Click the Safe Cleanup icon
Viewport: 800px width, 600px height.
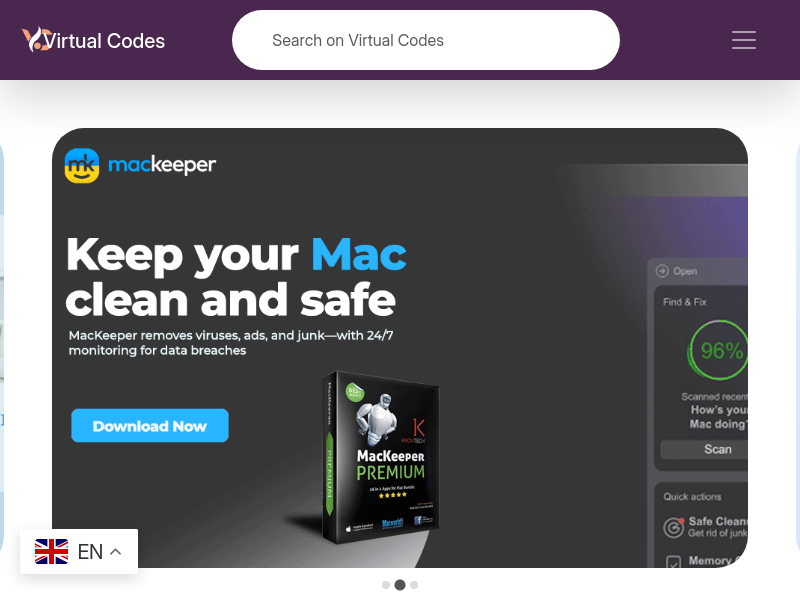click(x=673, y=528)
